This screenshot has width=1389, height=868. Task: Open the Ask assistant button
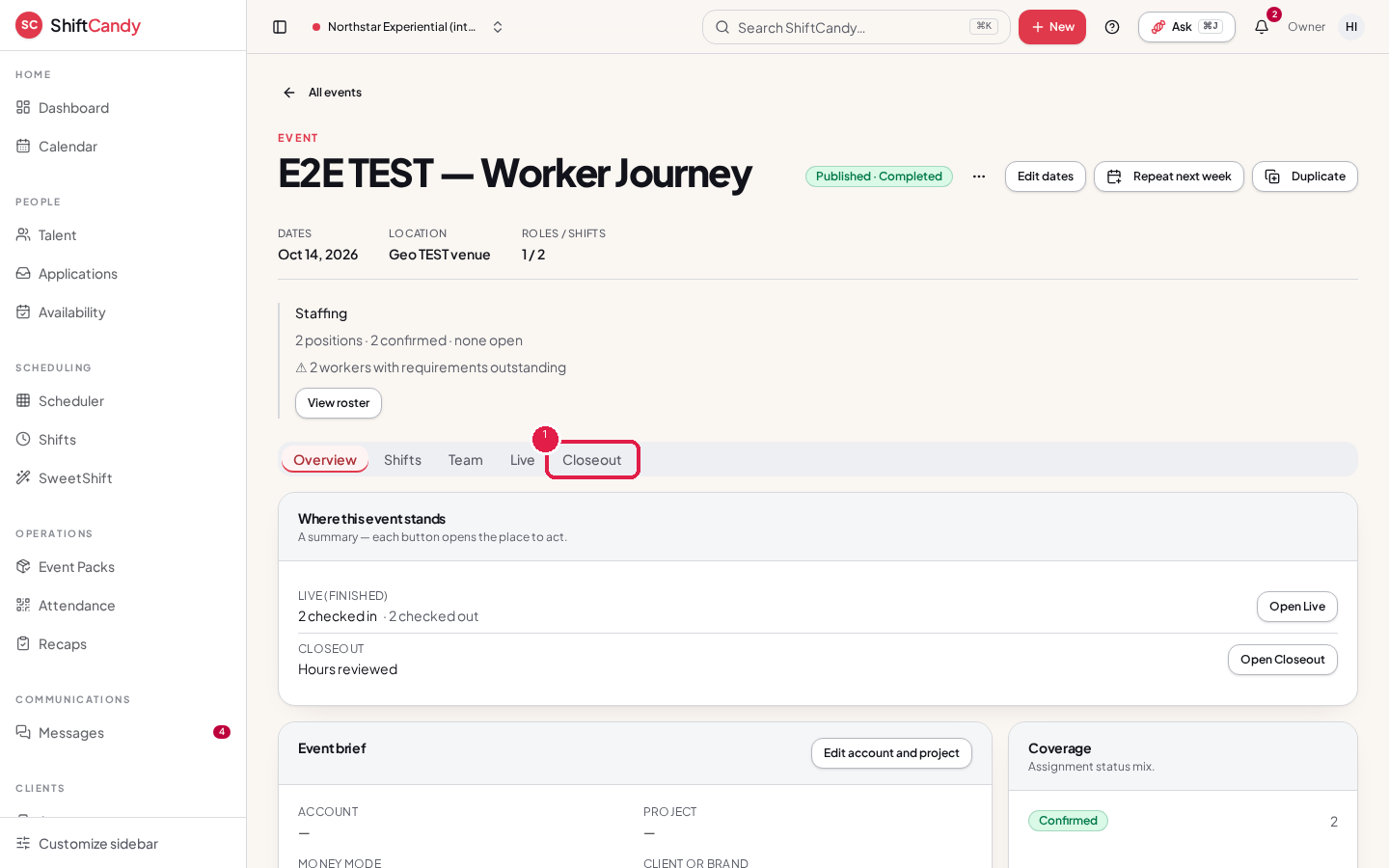pyautogui.click(x=1186, y=27)
